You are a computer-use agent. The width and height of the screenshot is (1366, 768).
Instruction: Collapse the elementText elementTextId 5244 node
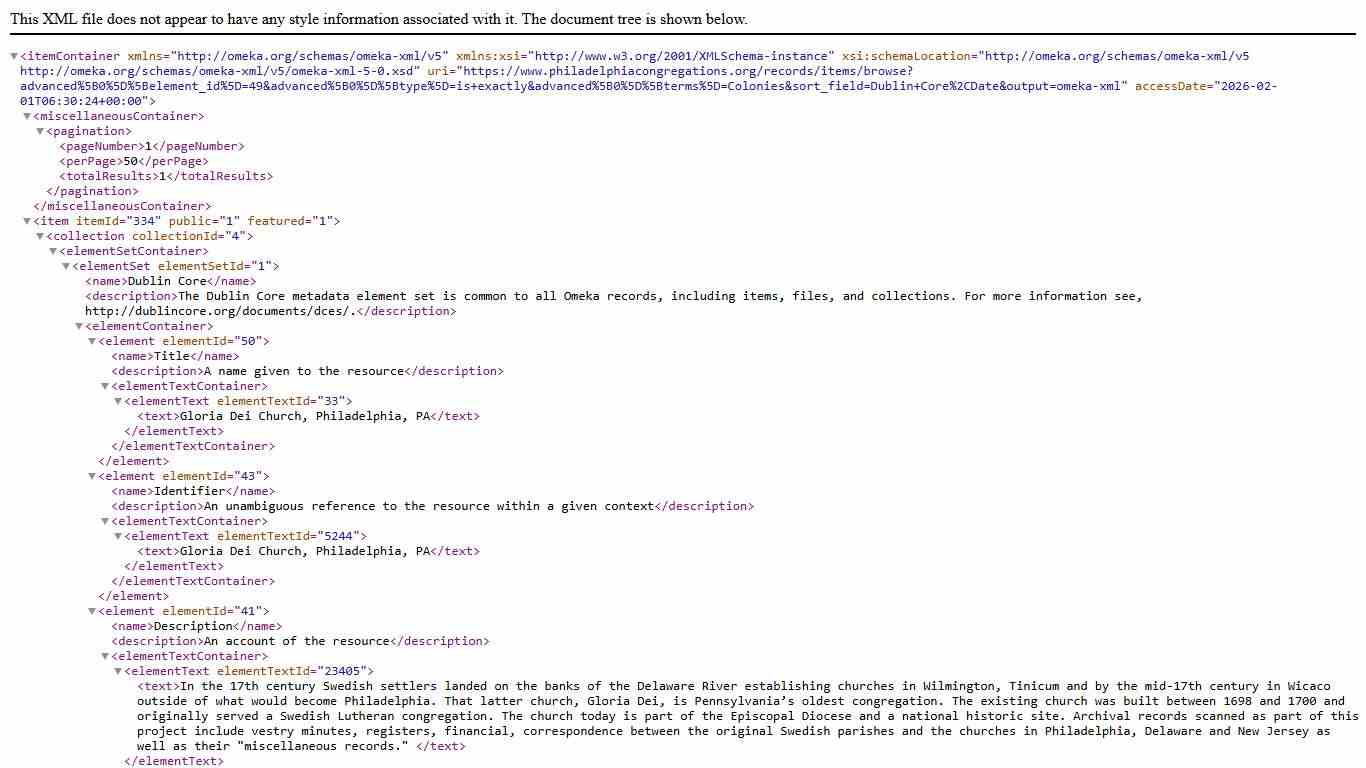[x=118, y=537]
